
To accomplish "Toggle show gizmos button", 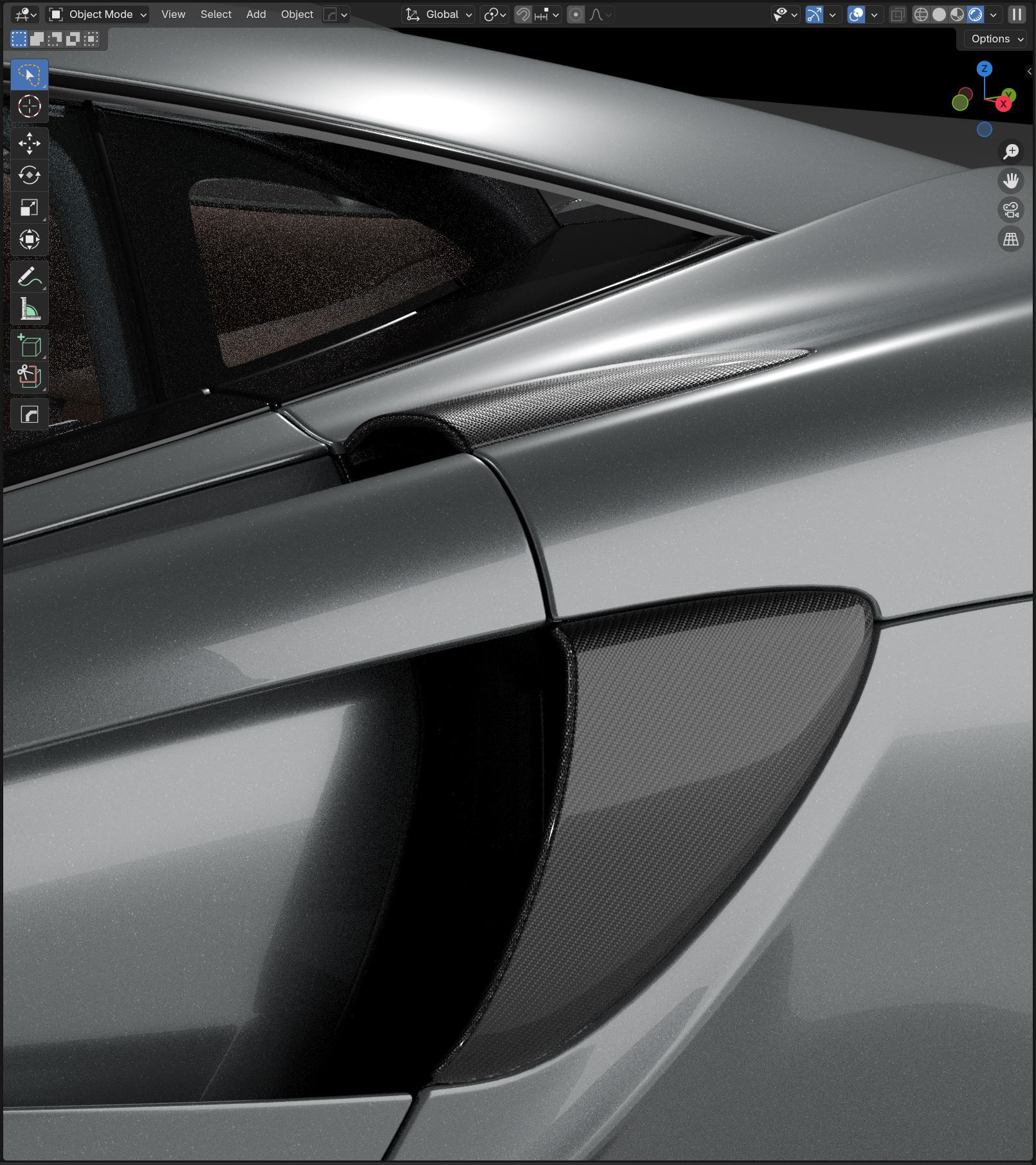I will click(814, 14).
